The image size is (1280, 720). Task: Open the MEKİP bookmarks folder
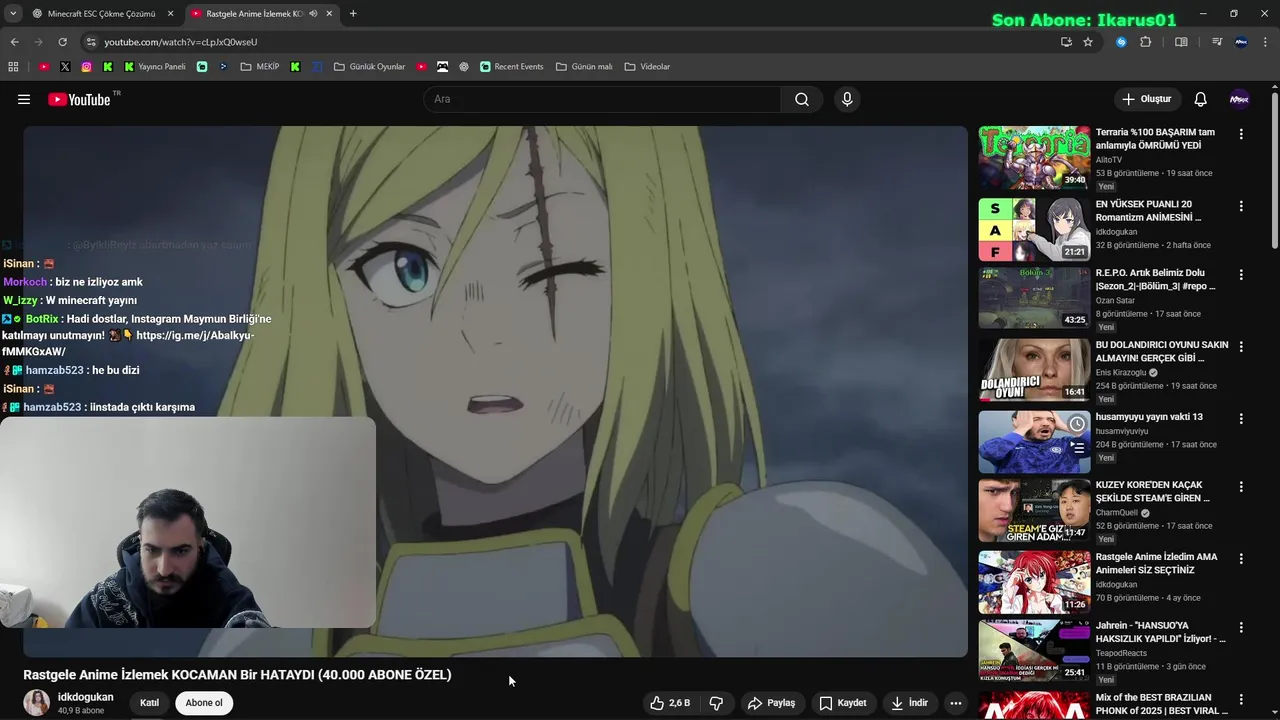(260, 67)
